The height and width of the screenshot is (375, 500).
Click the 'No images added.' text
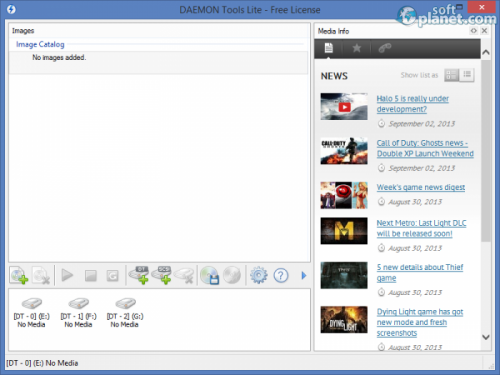tap(59, 57)
